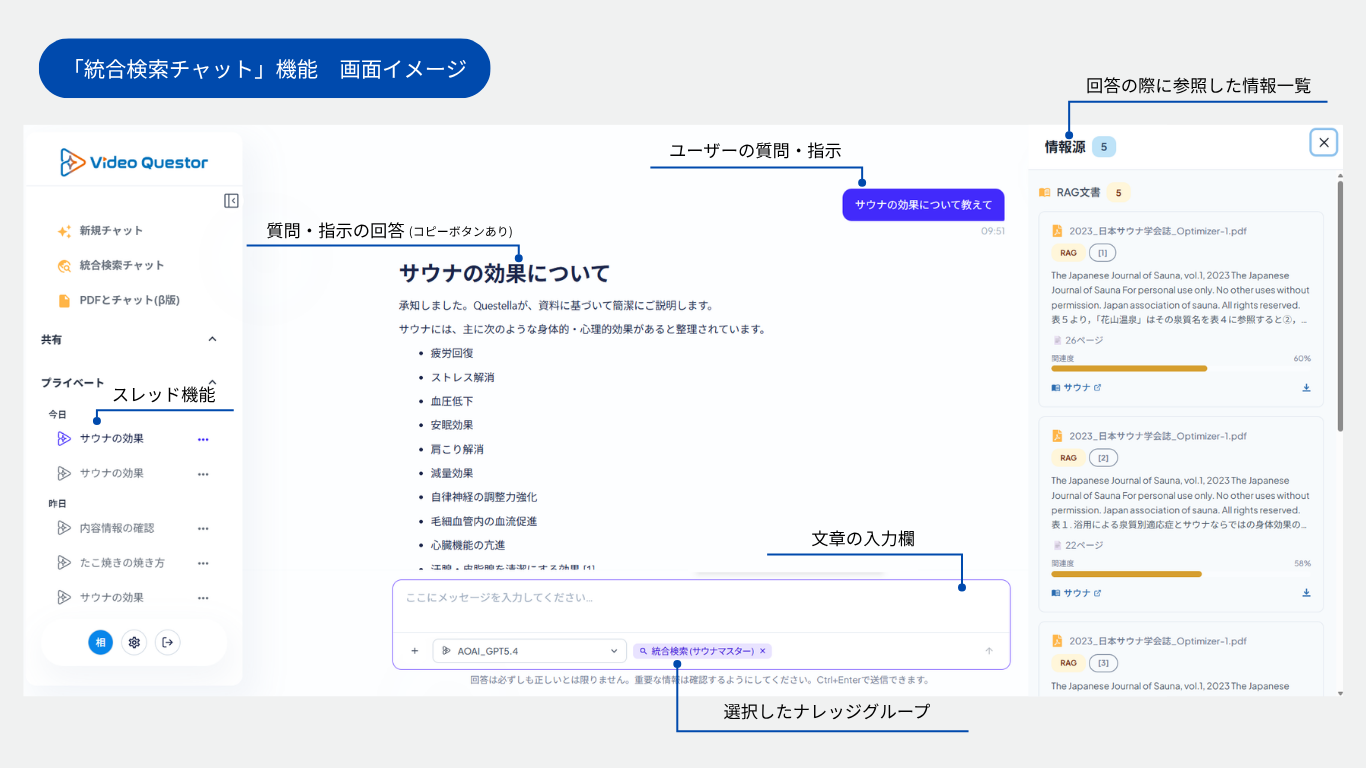This screenshot has width=1366, height=768.
Task: Open more options for 昨日 サウナの効果 thread
Action: (203, 598)
